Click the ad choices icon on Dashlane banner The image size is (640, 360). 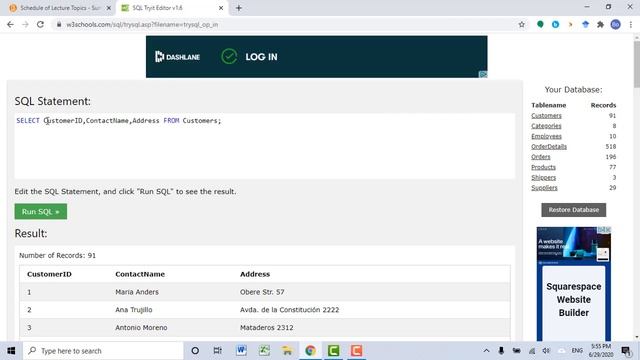click(x=483, y=74)
